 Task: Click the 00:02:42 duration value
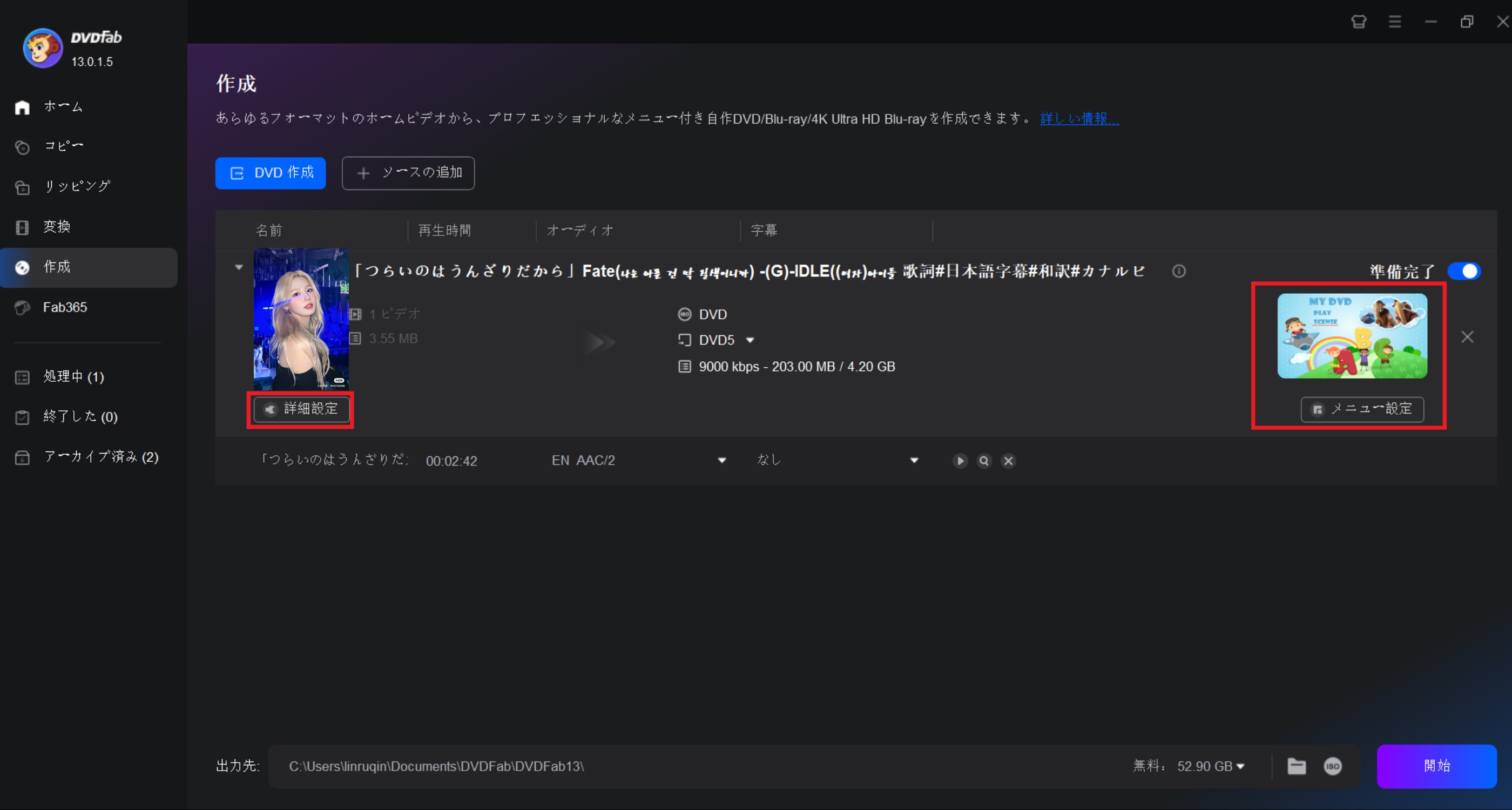451,461
